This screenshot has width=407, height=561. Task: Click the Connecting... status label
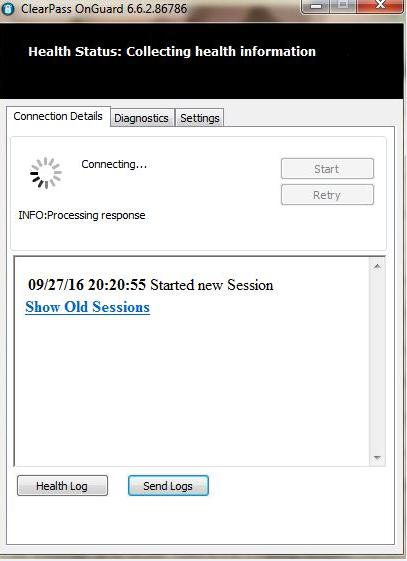pyautogui.click(x=114, y=165)
